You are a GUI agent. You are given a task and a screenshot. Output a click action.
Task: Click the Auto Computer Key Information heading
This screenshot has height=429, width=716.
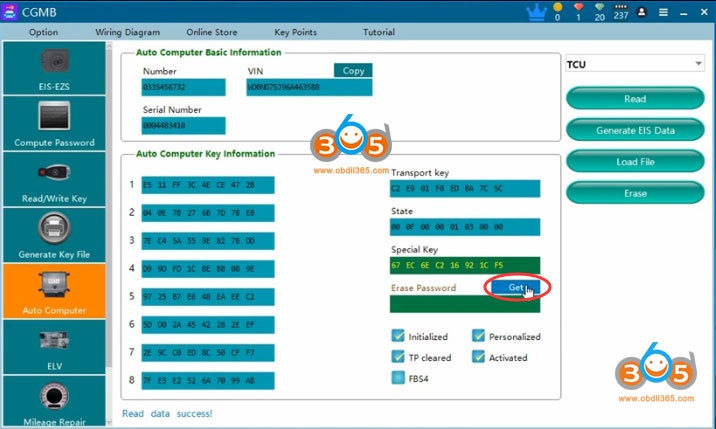coord(205,154)
